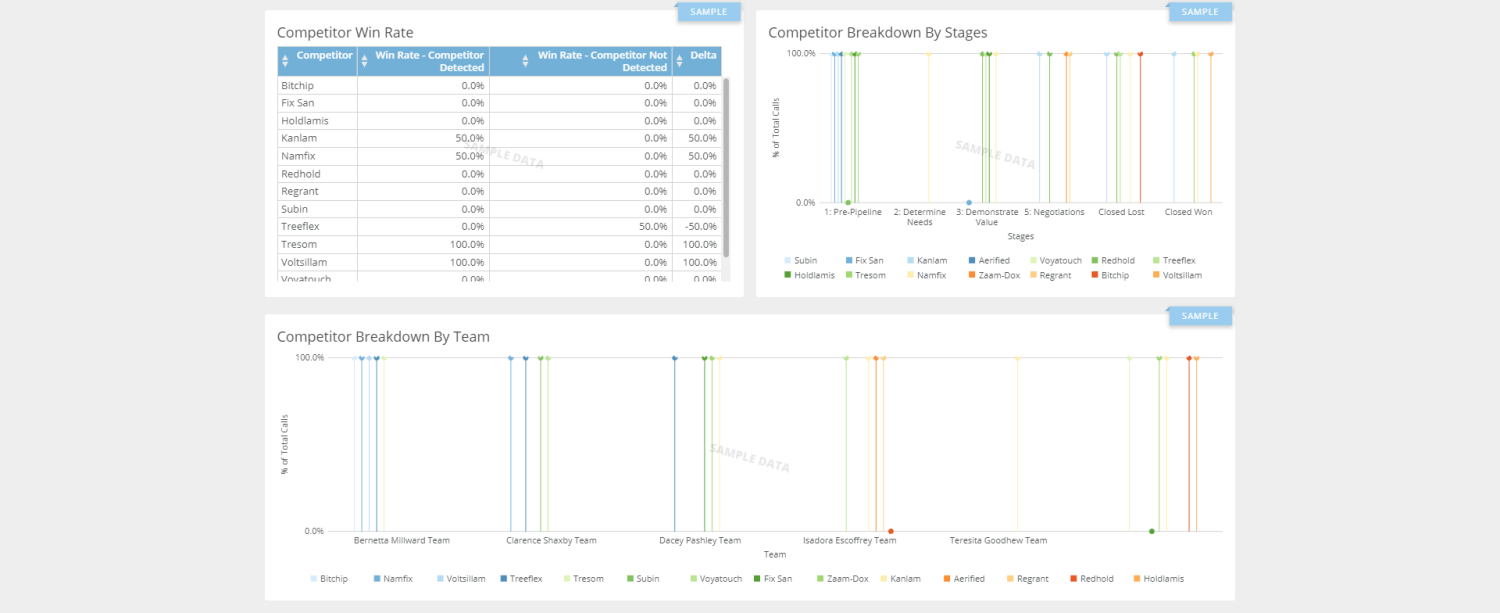
Task: Click the Voltsillam competitor name in table
Action: (x=305, y=262)
